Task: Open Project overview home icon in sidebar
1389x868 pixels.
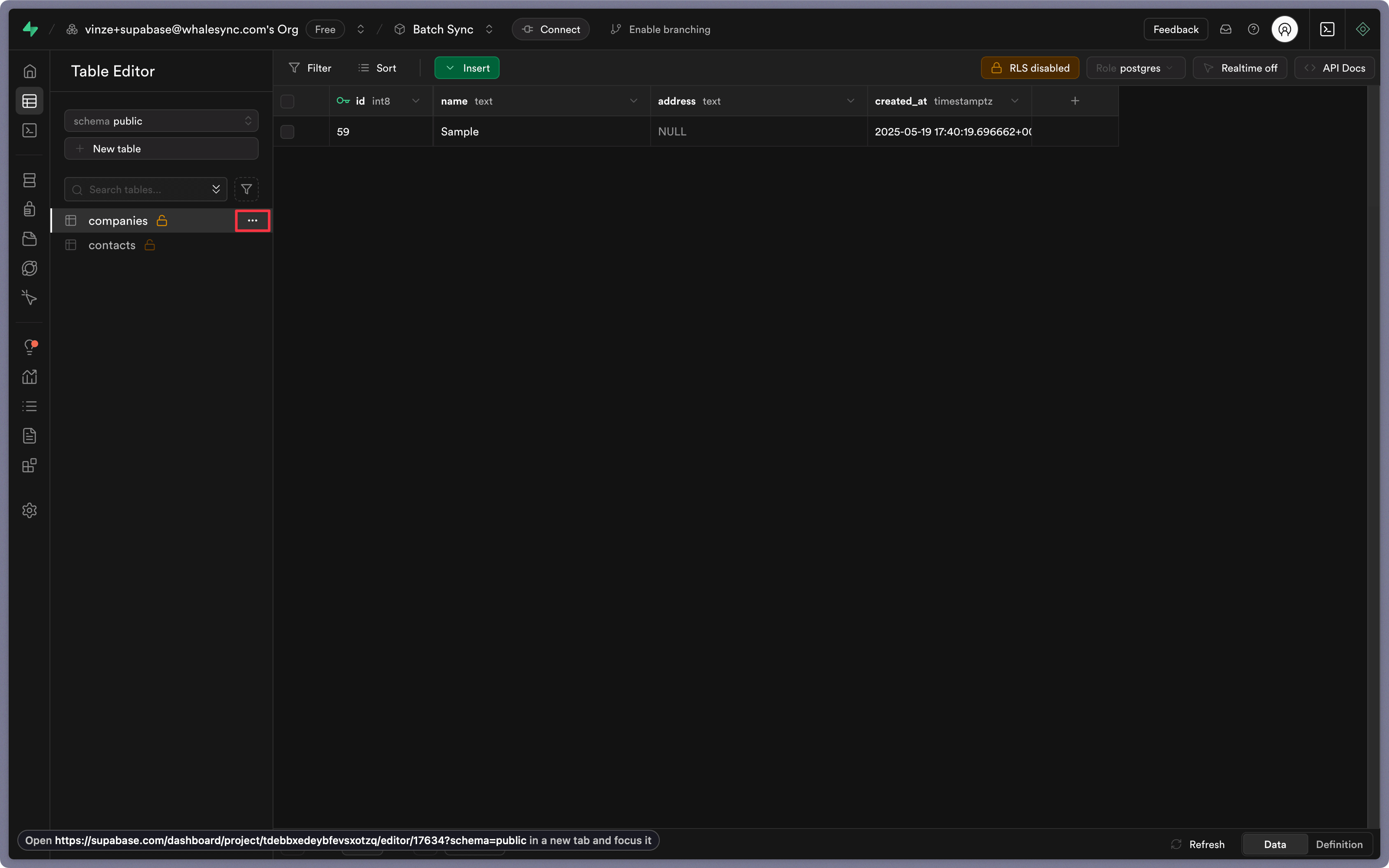Action: coord(29,71)
